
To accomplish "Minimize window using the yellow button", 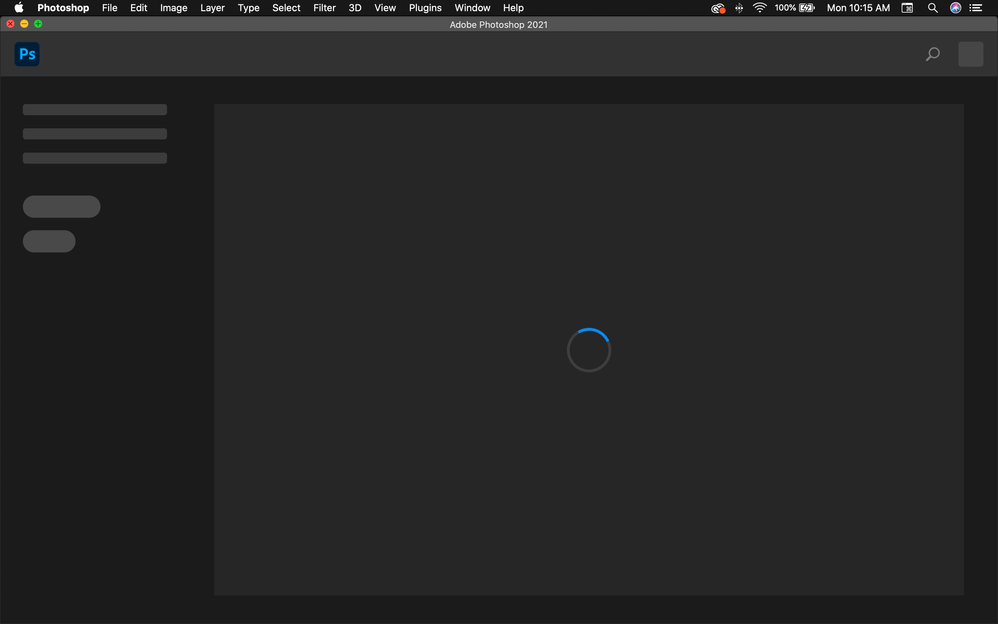I will click(x=24, y=24).
